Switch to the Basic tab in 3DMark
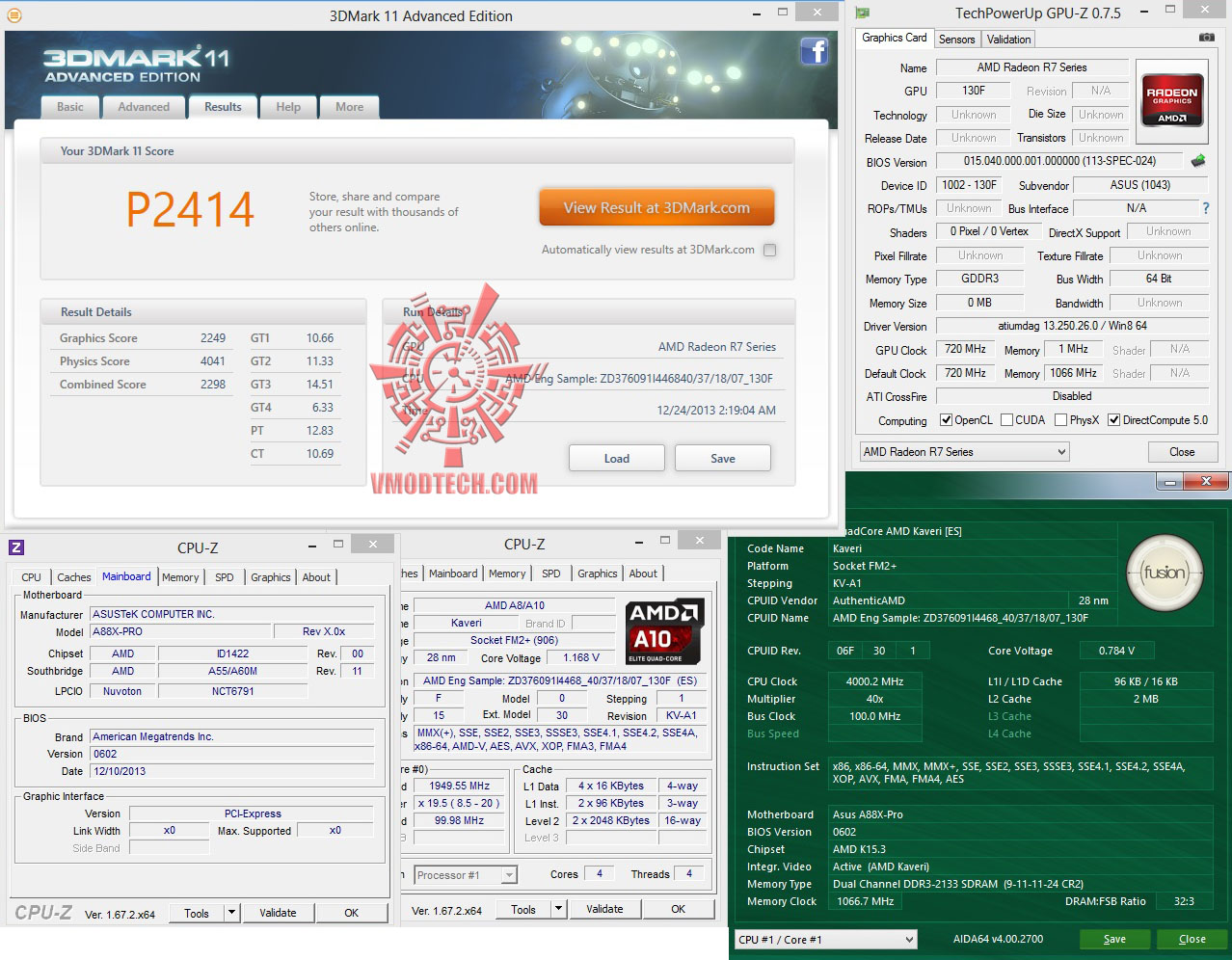Viewport: 1232px width, 960px height. click(x=70, y=107)
